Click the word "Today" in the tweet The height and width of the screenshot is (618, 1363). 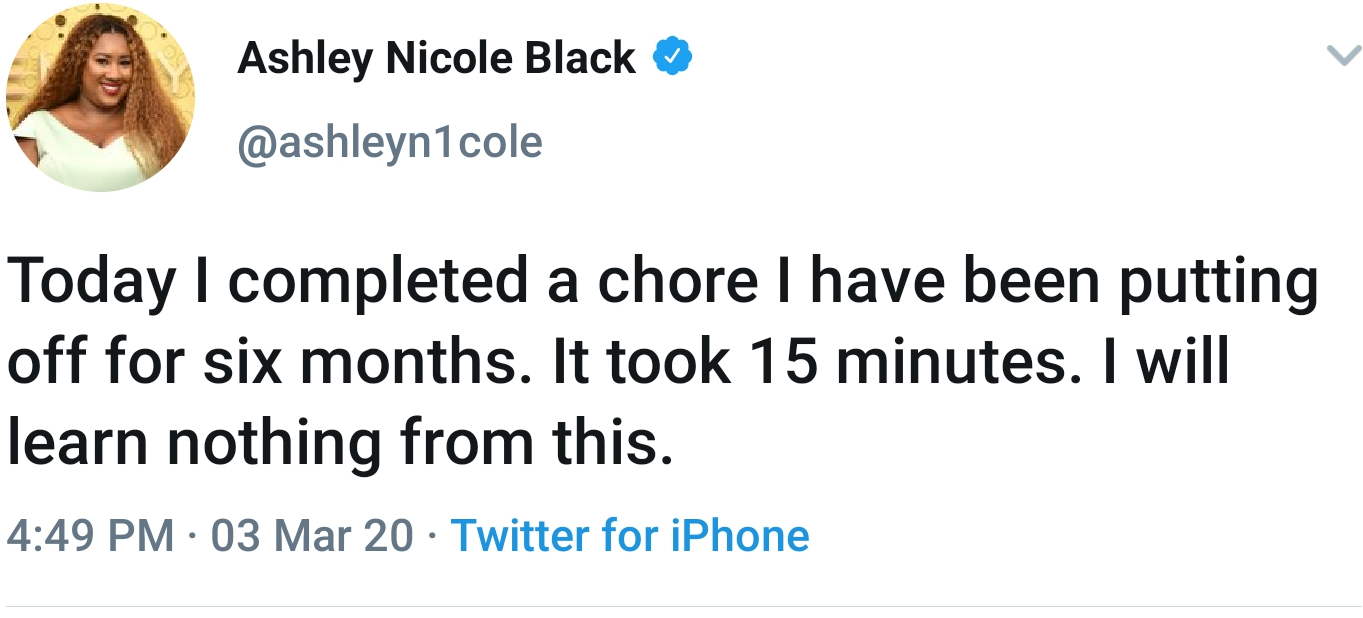92,284
